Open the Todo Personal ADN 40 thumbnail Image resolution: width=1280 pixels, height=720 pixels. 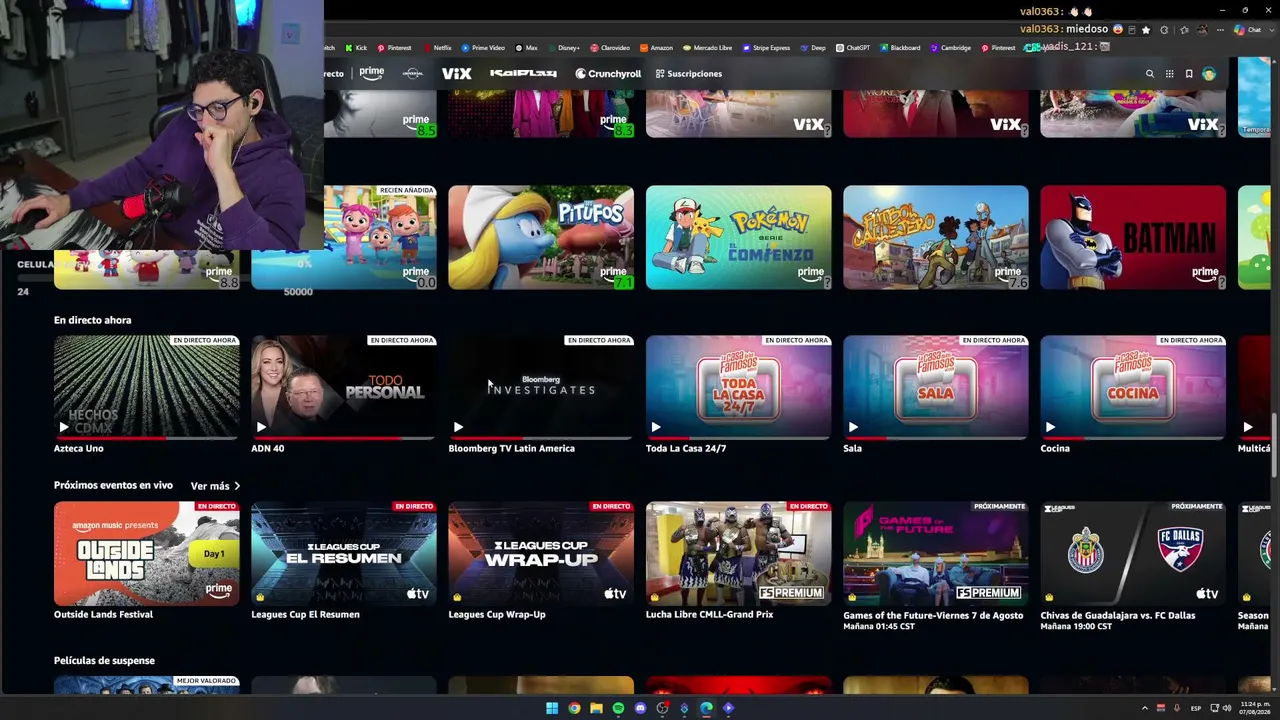click(x=344, y=387)
